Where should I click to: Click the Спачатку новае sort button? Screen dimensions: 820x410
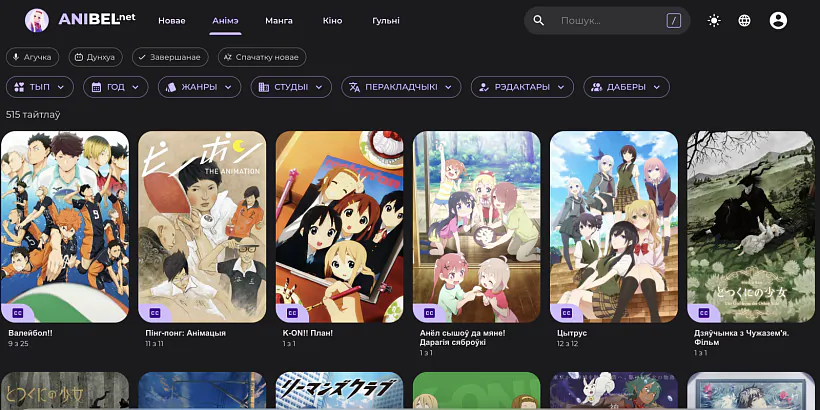pos(262,58)
